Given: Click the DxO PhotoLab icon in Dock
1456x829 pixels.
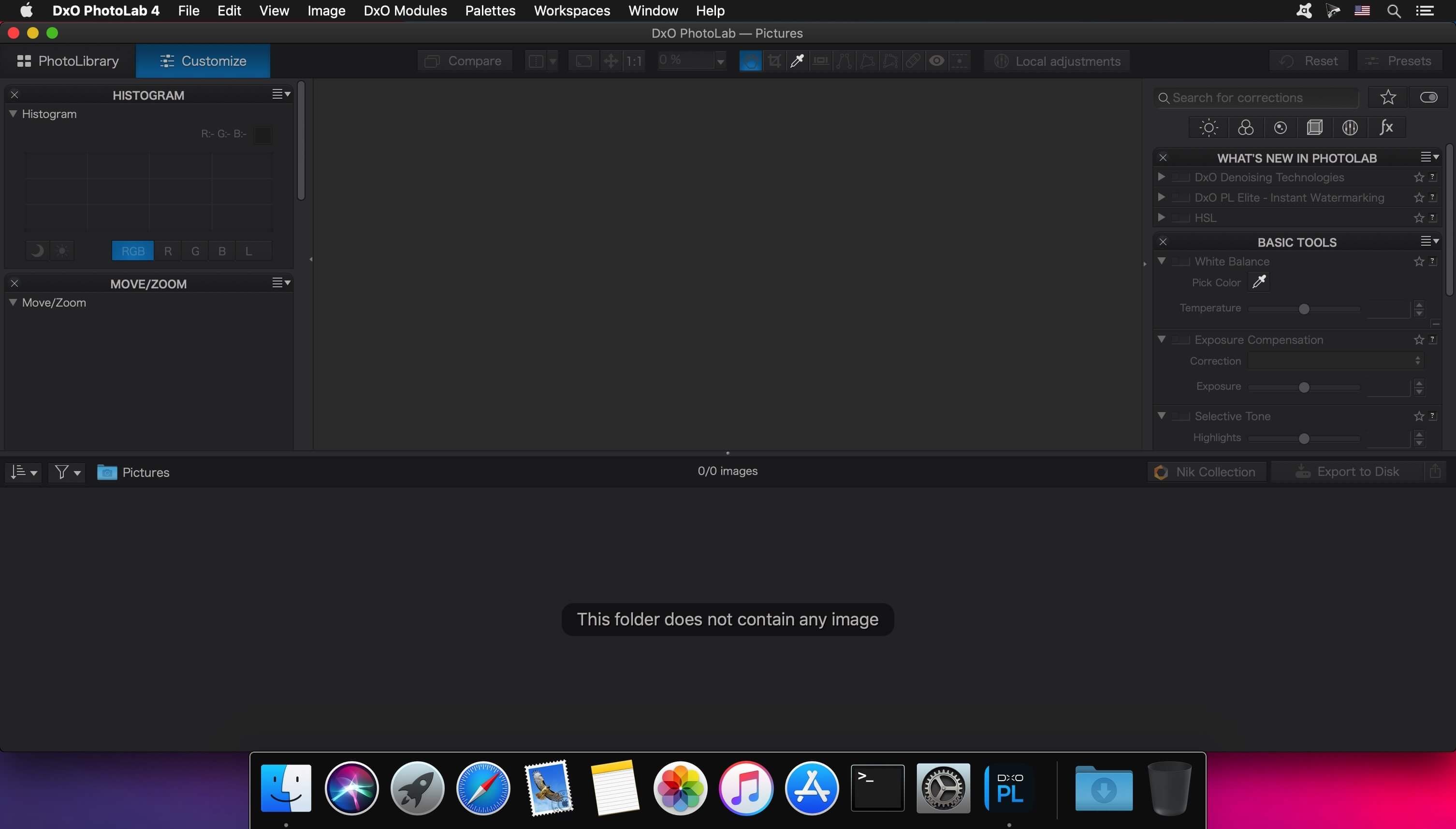Looking at the screenshot, I should (1009, 788).
